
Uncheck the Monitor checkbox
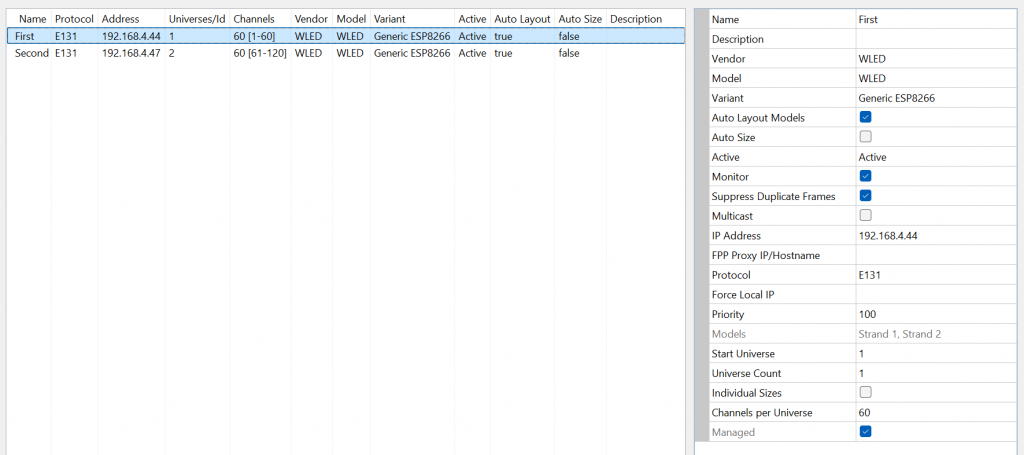pyautogui.click(x=866, y=176)
